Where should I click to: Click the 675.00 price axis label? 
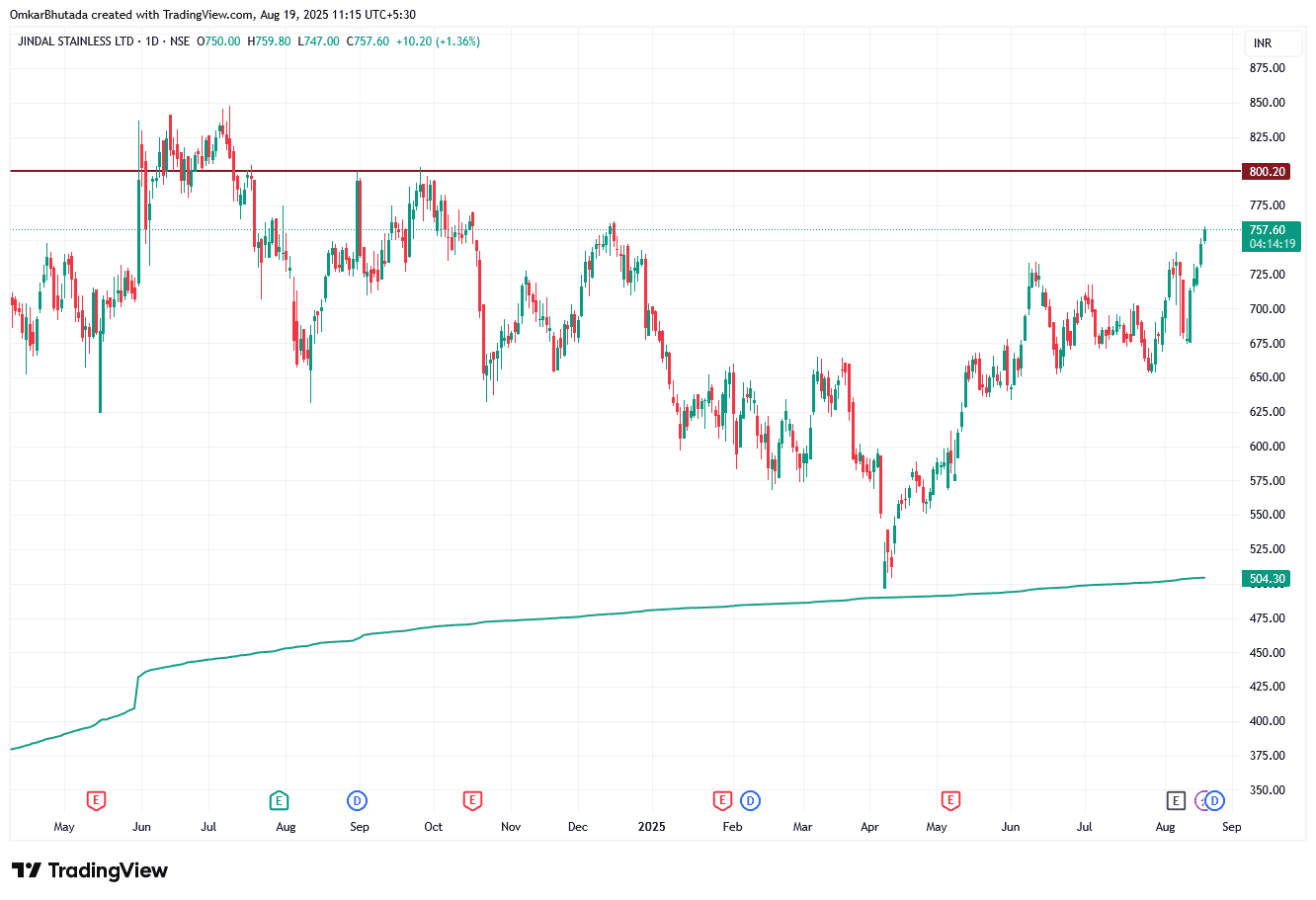(1268, 344)
